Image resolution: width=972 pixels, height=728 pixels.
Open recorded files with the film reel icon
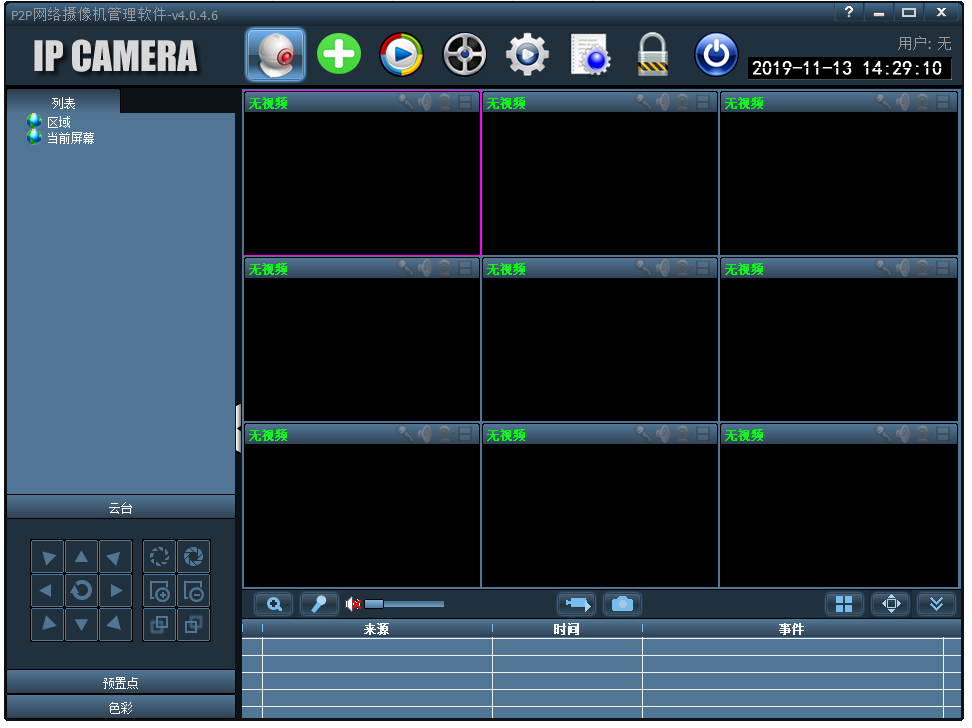[464, 54]
